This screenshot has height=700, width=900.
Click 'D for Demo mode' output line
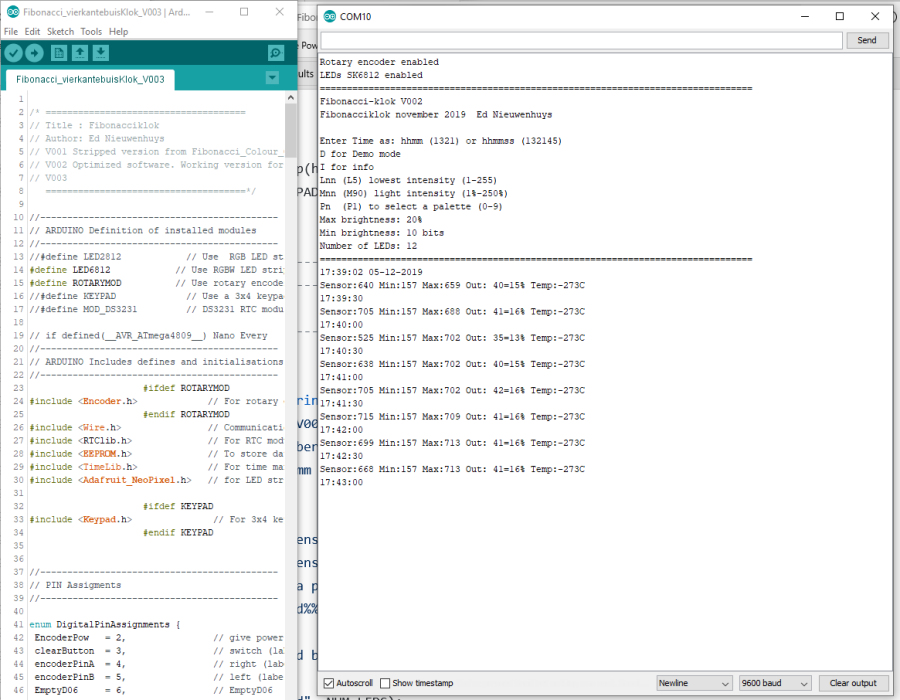click(x=360, y=154)
